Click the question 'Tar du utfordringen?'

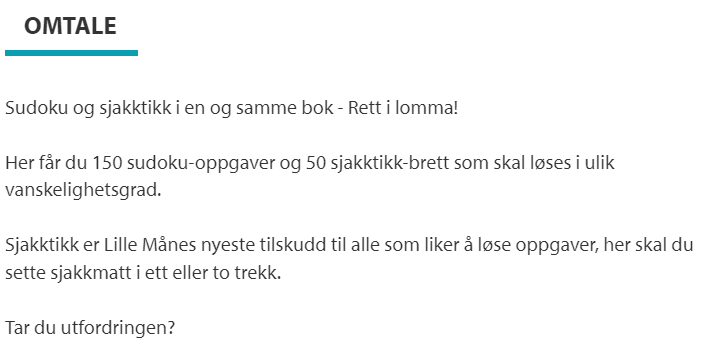(90, 328)
